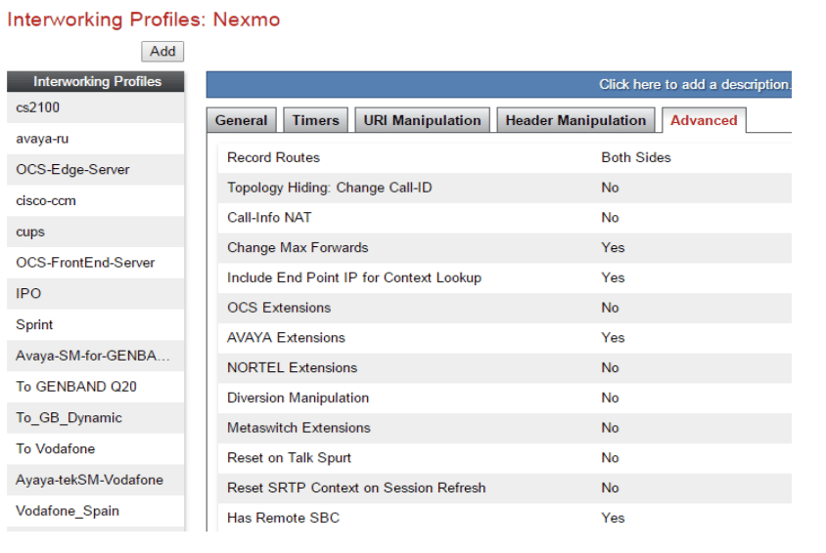Click the OCS Extensions label
826x553 pixels.
click(x=279, y=308)
